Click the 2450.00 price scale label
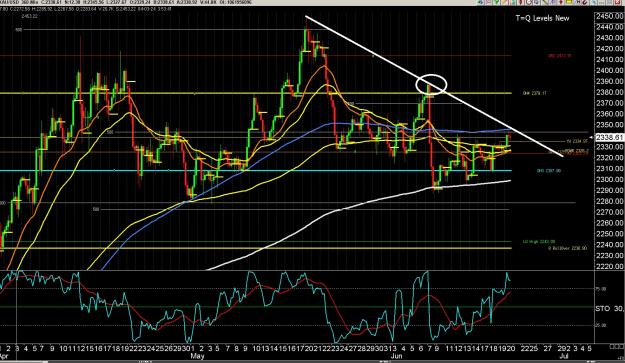 pyautogui.click(x=609, y=16)
